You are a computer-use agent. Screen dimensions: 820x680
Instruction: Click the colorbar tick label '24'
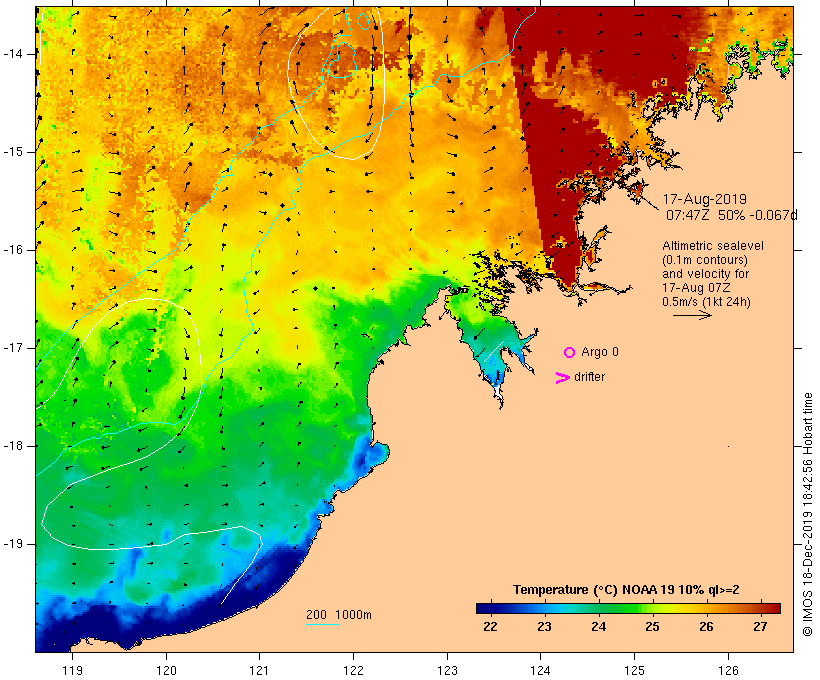click(599, 627)
